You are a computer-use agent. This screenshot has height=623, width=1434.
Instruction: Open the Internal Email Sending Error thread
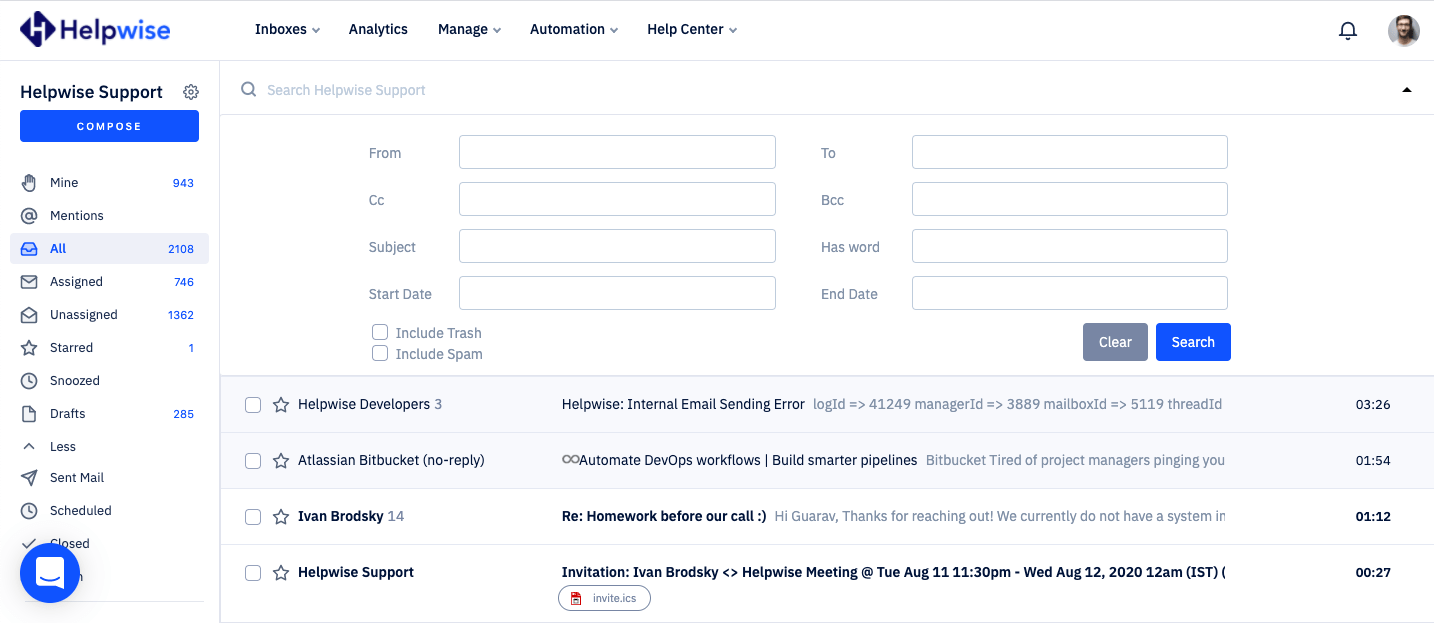click(x=683, y=405)
